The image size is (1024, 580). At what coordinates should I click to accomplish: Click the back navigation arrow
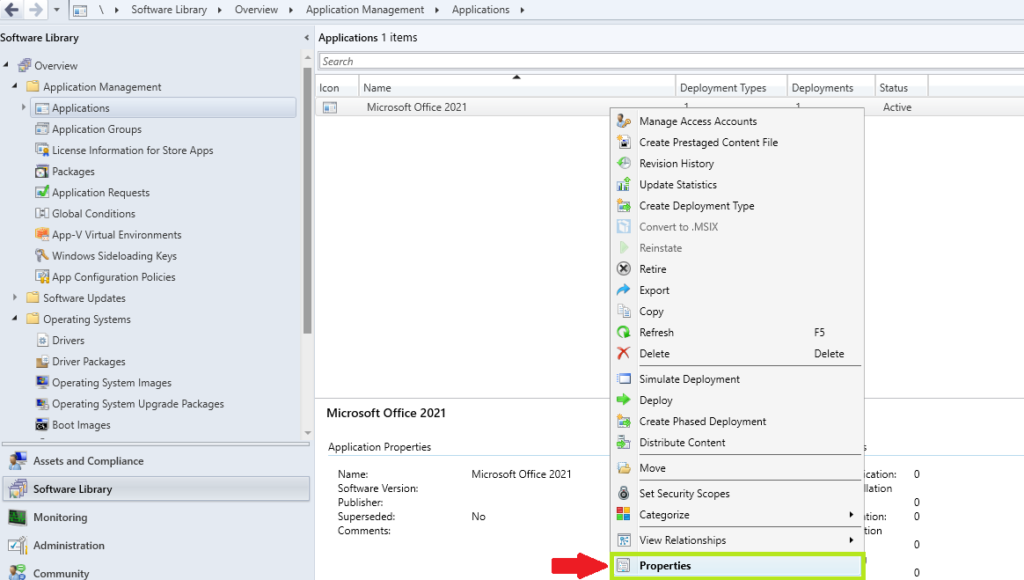[11, 10]
